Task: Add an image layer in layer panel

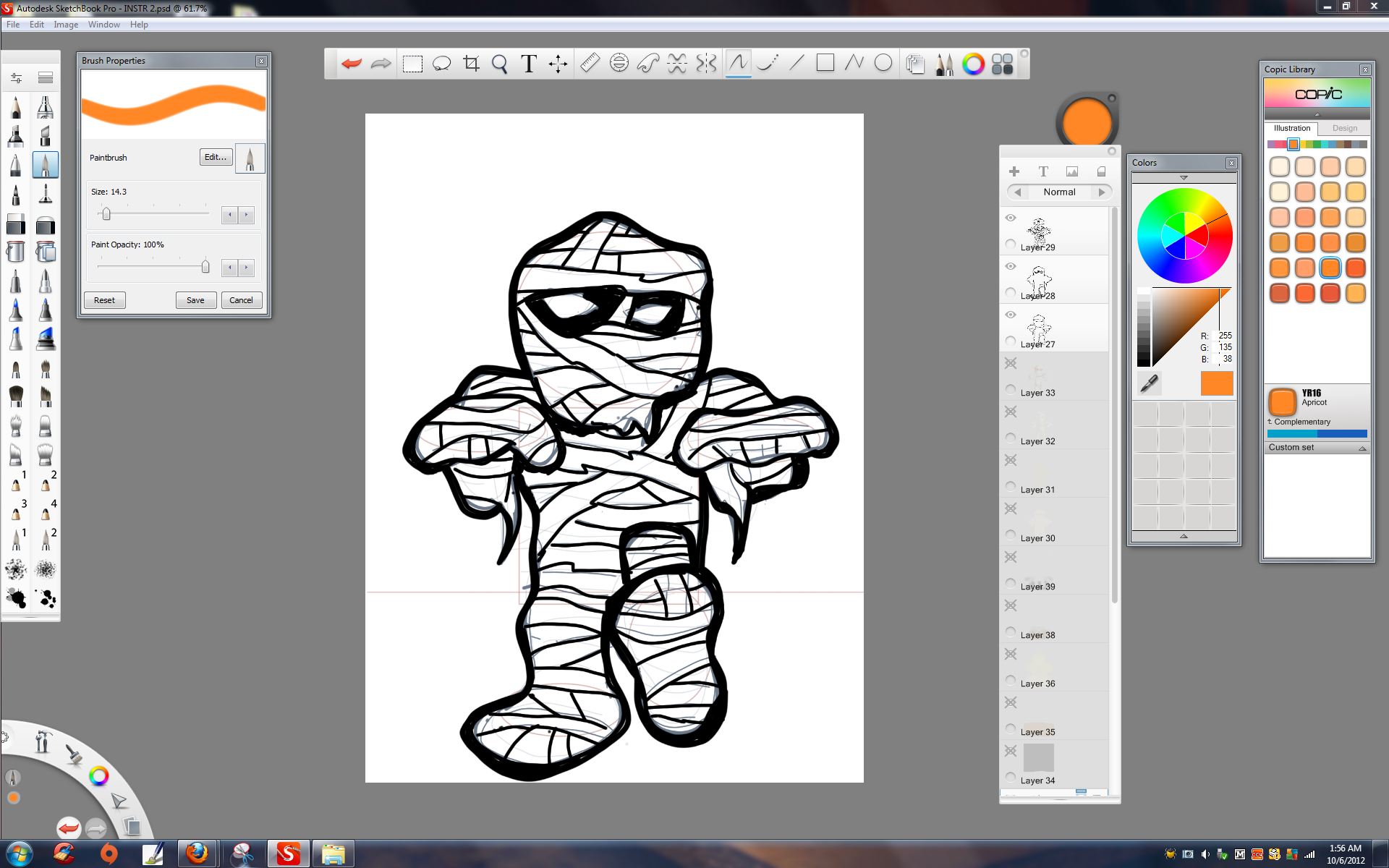Action: click(x=1072, y=171)
